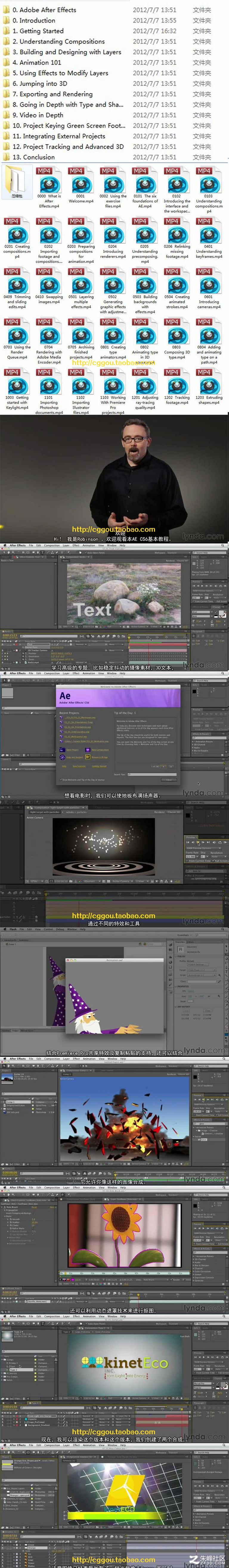The height and width of the screenshot is (1568, 229).
Task: Select '0409 Trimming and sliding edits.mp4'
Action: (16, 289)
